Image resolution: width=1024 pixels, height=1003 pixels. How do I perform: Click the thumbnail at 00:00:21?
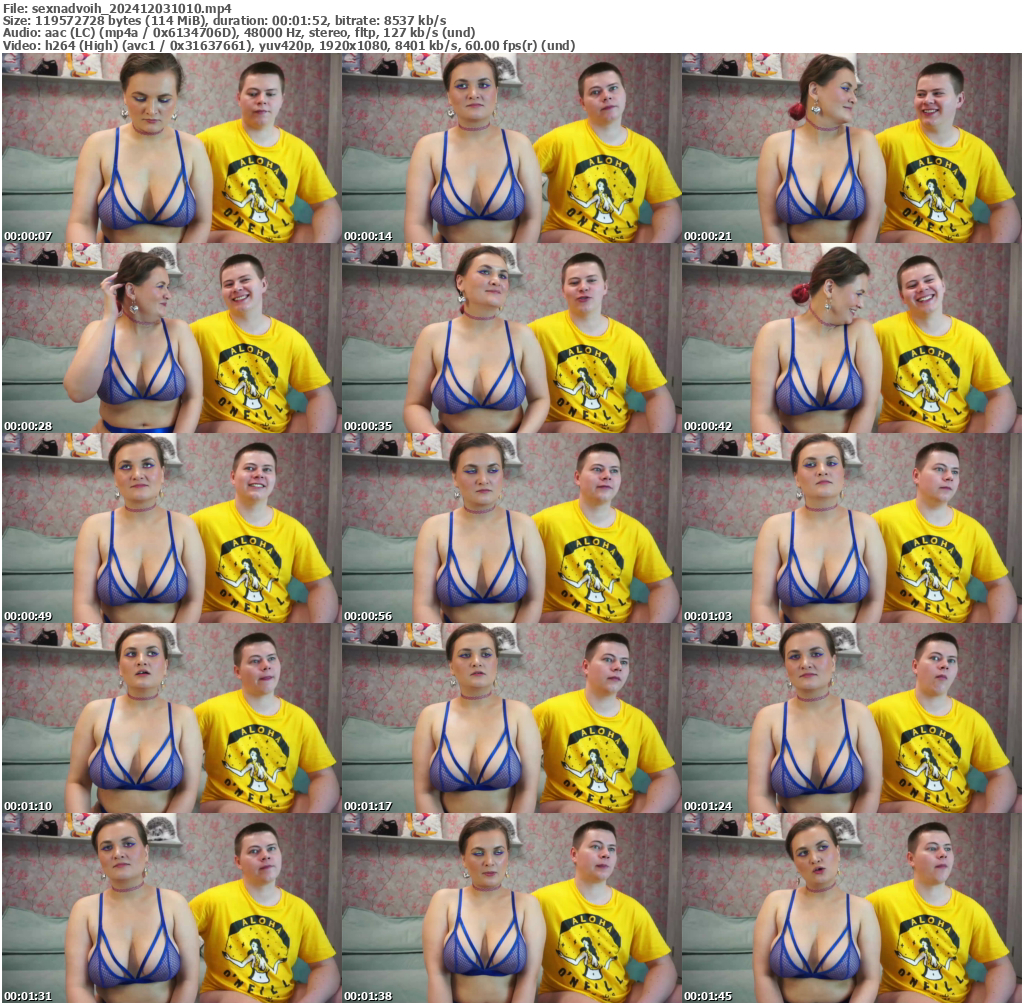click(850, 148)
